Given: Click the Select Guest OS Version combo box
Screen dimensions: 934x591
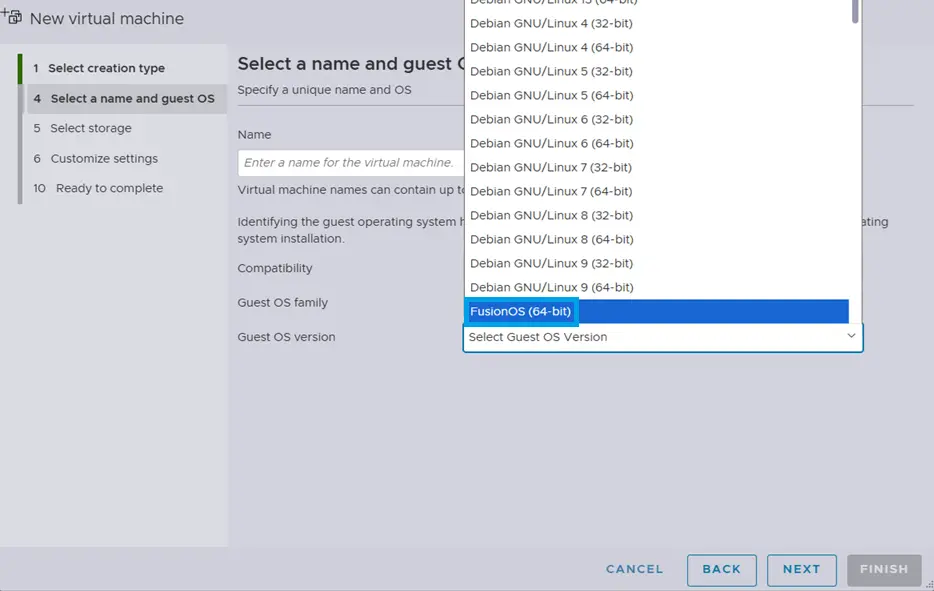Looking at the screenshot, I should pos(662,337).
